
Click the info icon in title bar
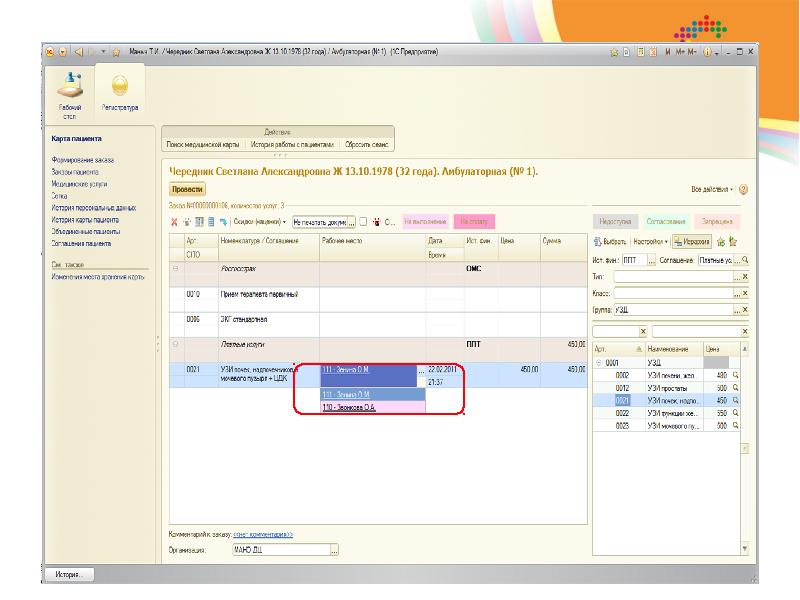[707, 52]
